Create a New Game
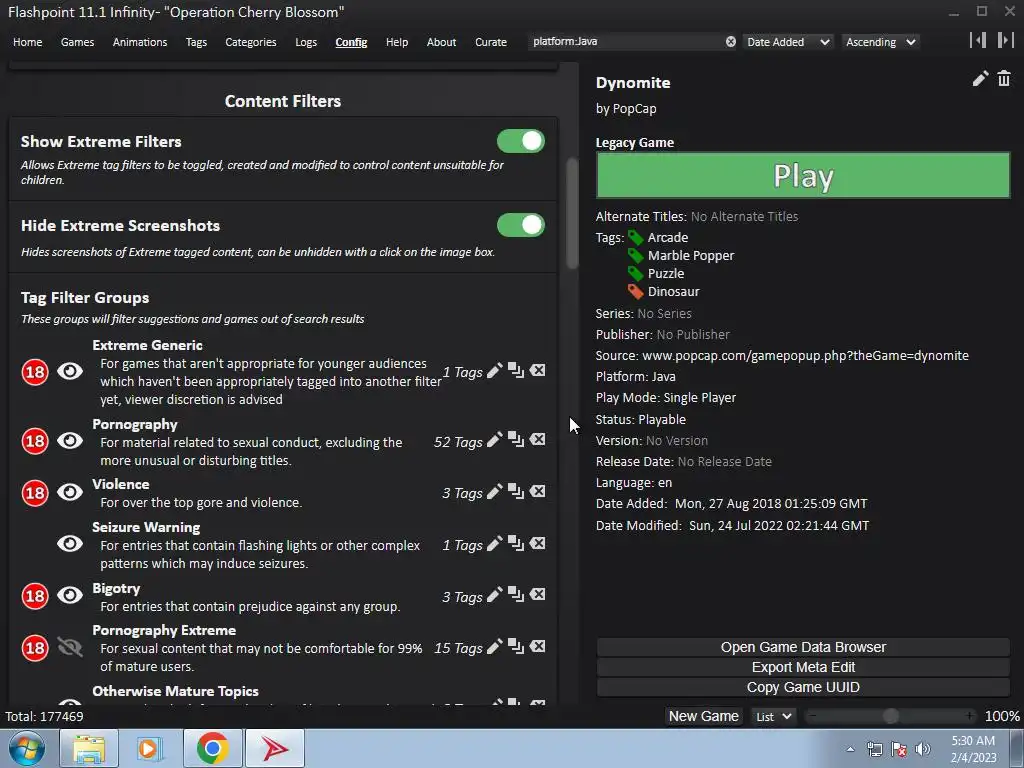This screenshot has width=1024, height=768. pos(703,716)
